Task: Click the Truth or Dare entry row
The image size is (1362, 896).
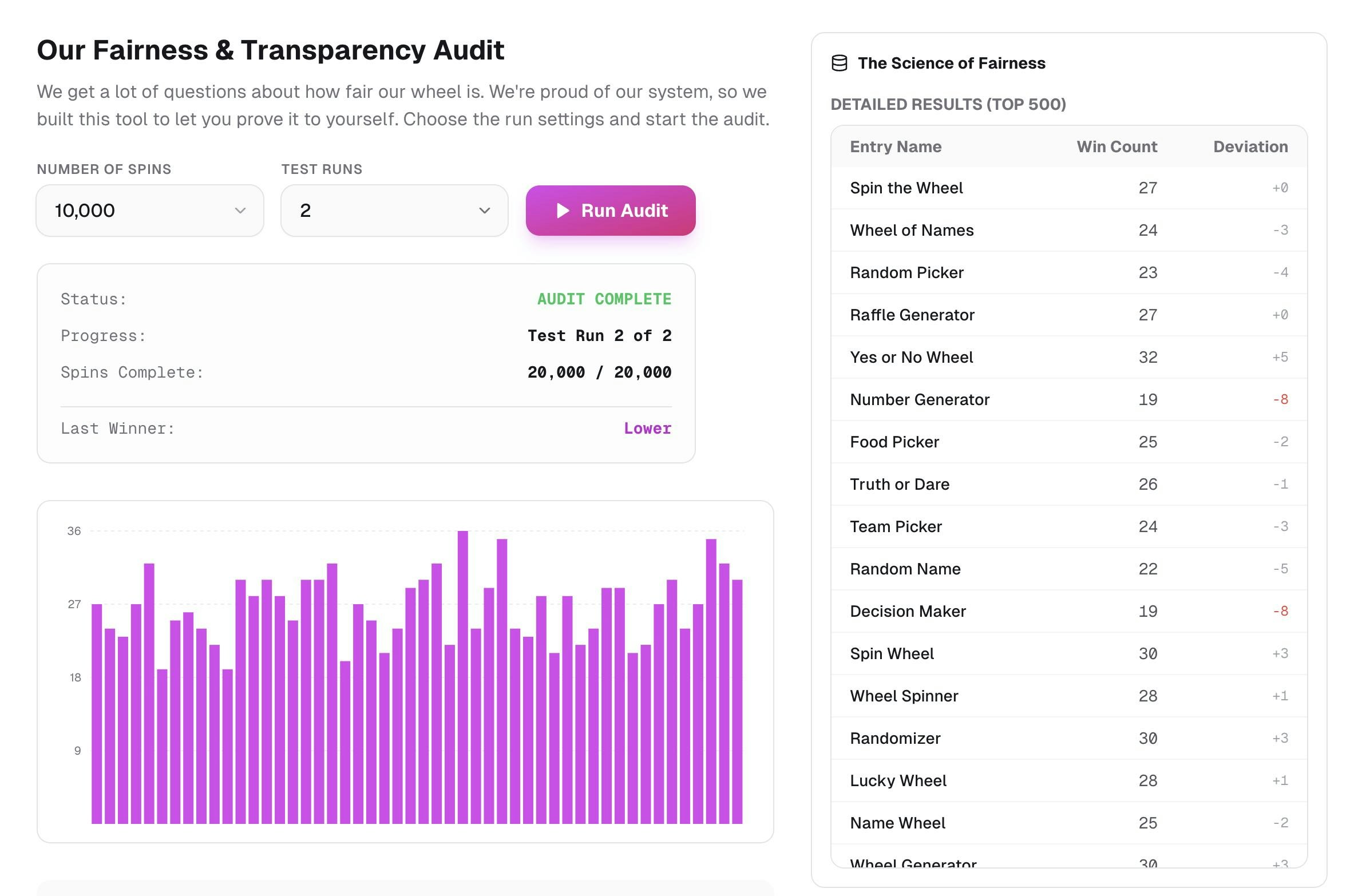Action: (x=900, y=484)
